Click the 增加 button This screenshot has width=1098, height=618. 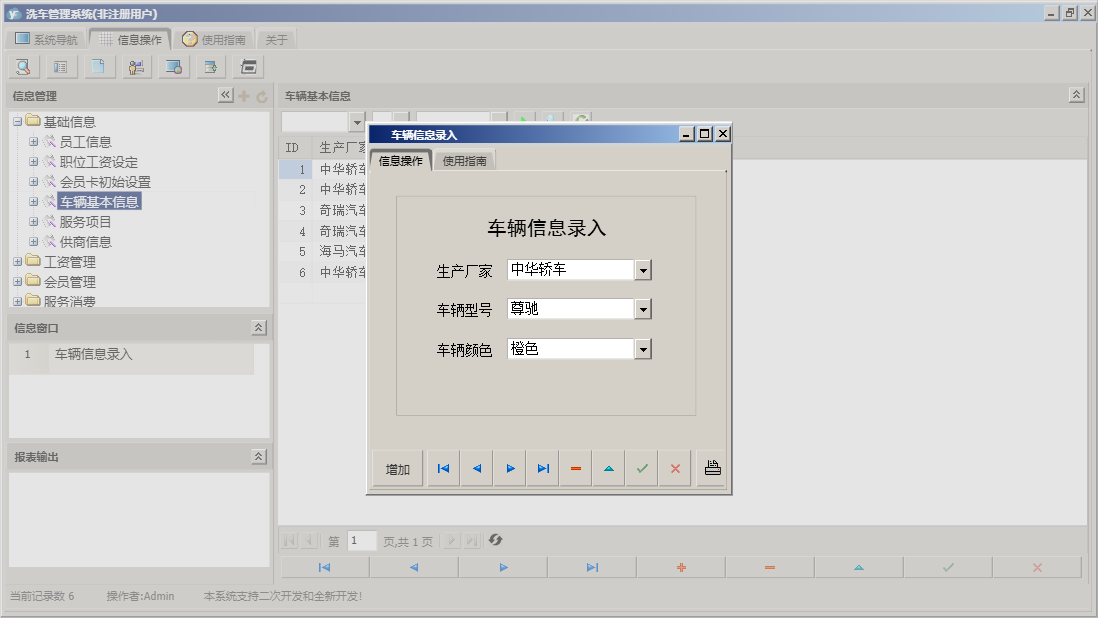(x=396, y=467)
